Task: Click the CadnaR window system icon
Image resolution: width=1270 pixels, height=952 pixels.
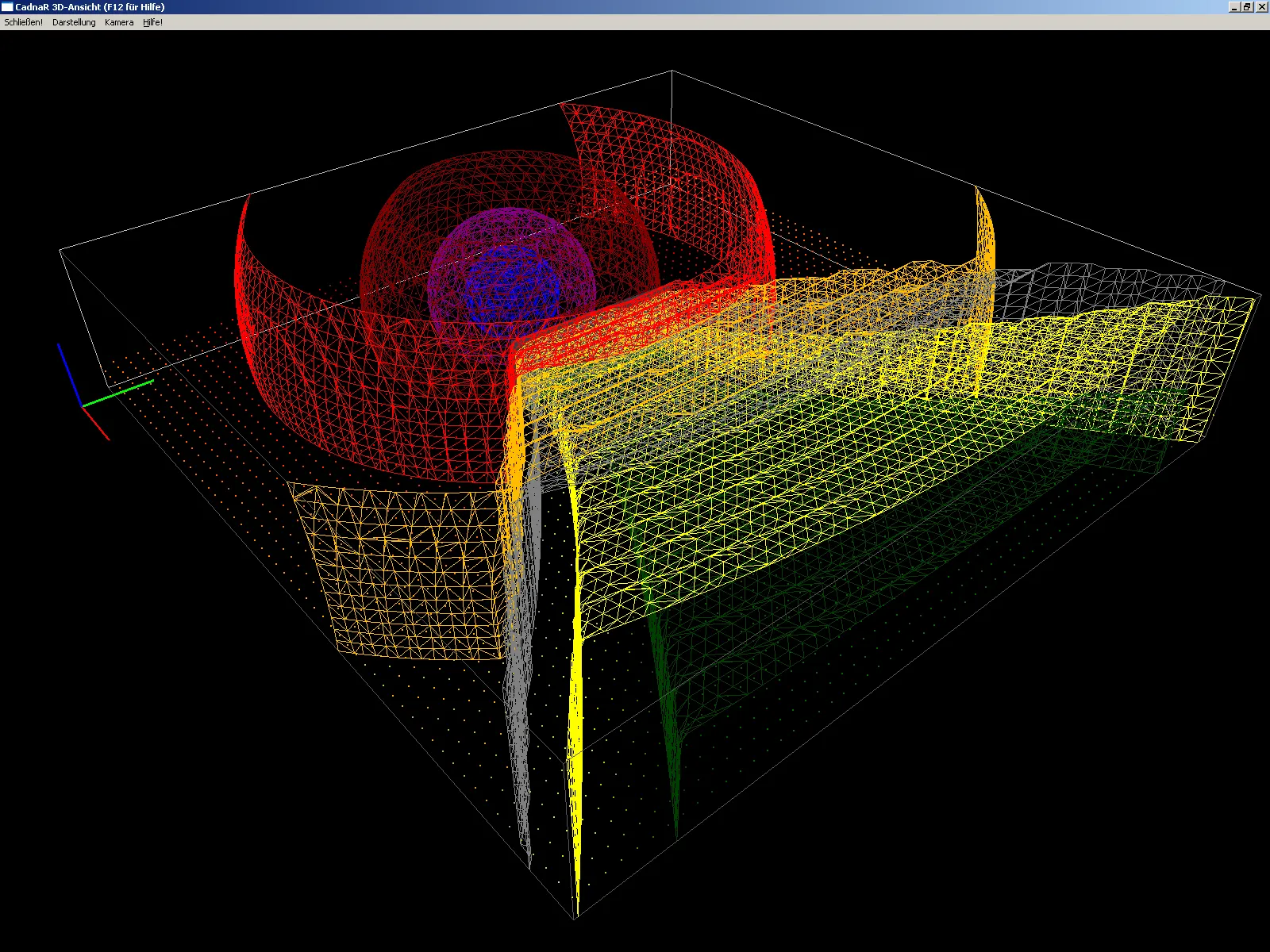Action: point(7,7)
